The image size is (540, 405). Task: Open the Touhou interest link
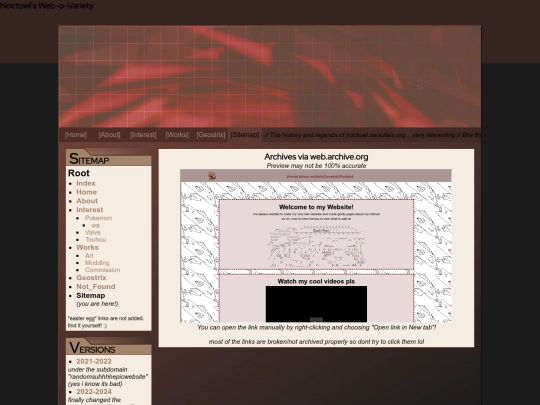click(x=95, y=240)
